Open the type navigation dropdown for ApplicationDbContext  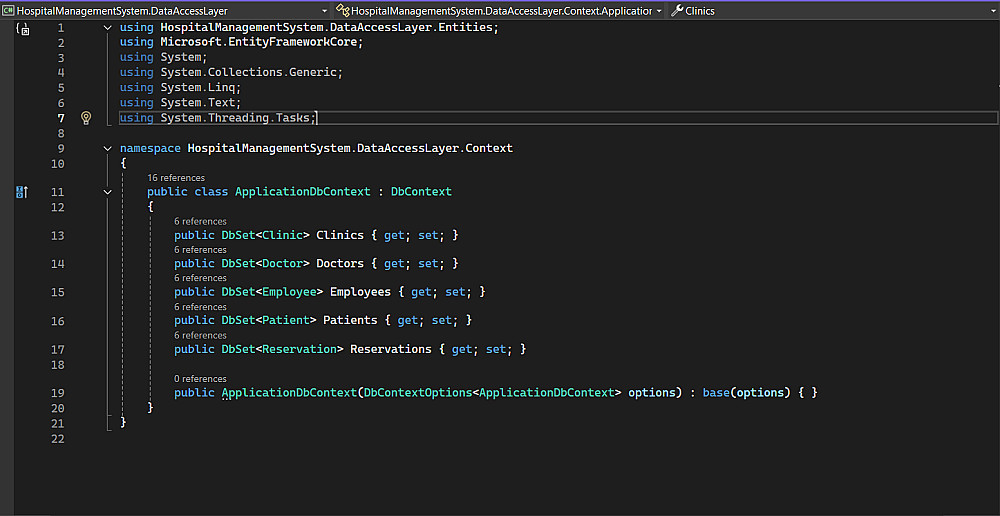[x=658, y=11]
